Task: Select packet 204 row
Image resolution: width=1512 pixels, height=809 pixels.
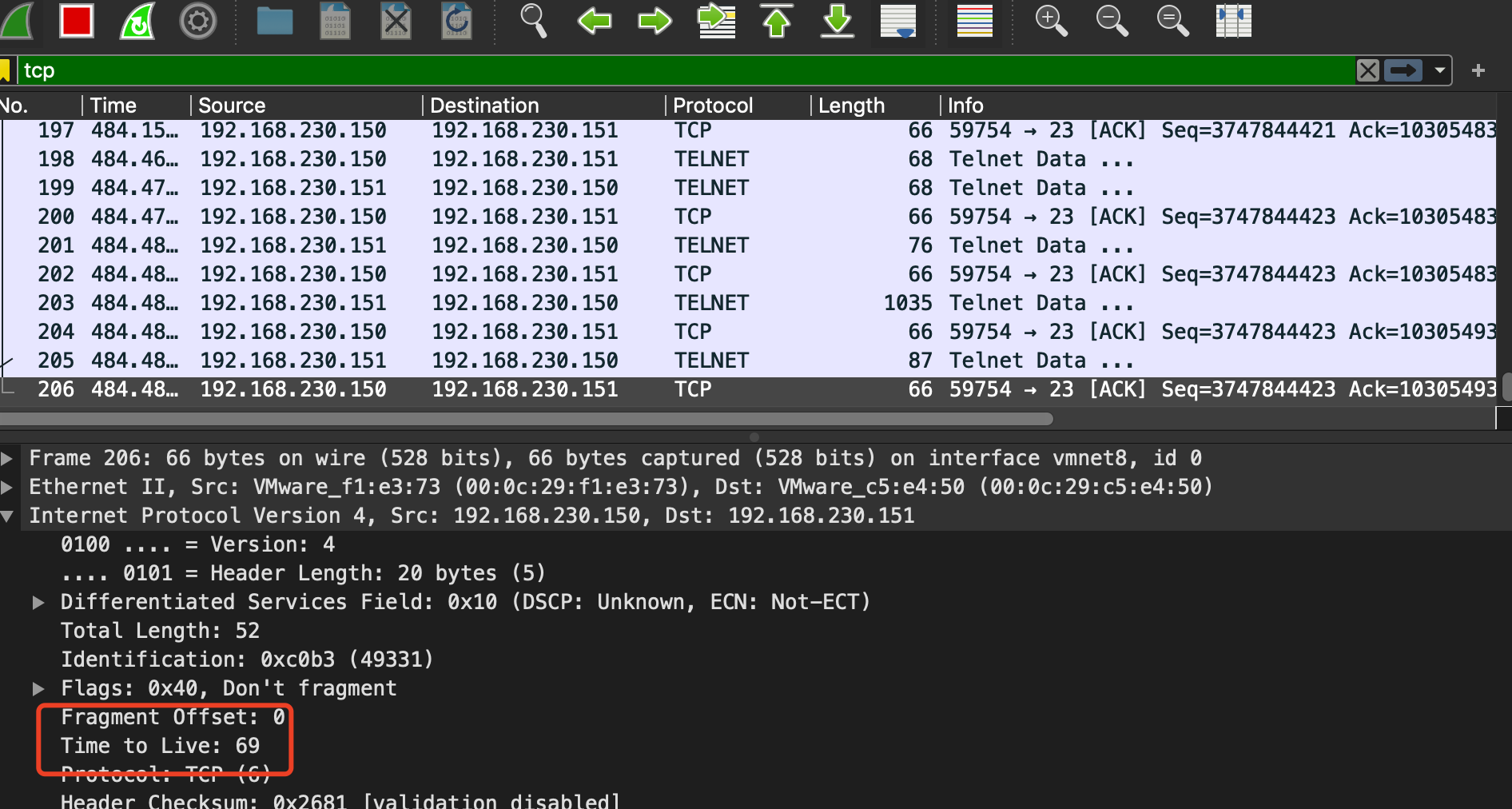Action: click(x=748, y=332)
